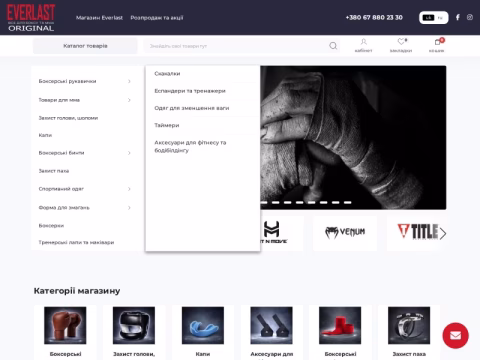Click next arrow in brands carousel
This screenshot has width=480, height=360.
pyautogui.click(x=442, y=234)
